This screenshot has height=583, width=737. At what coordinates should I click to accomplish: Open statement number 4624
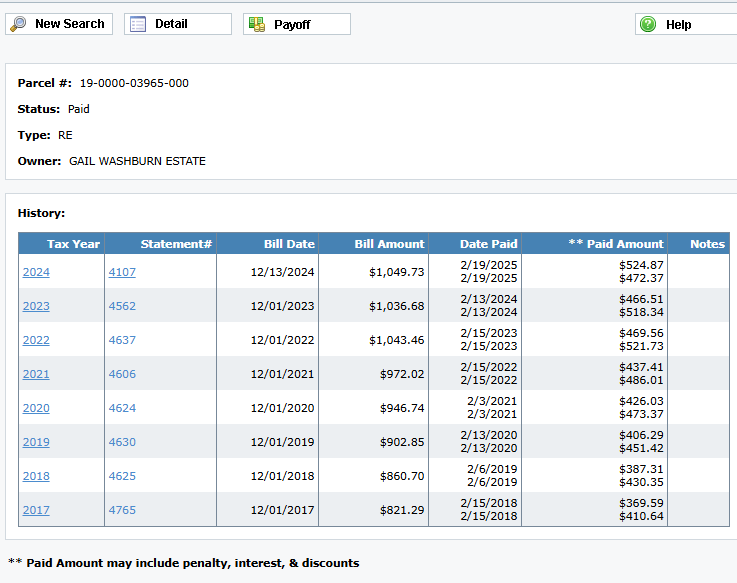point(122,408)
